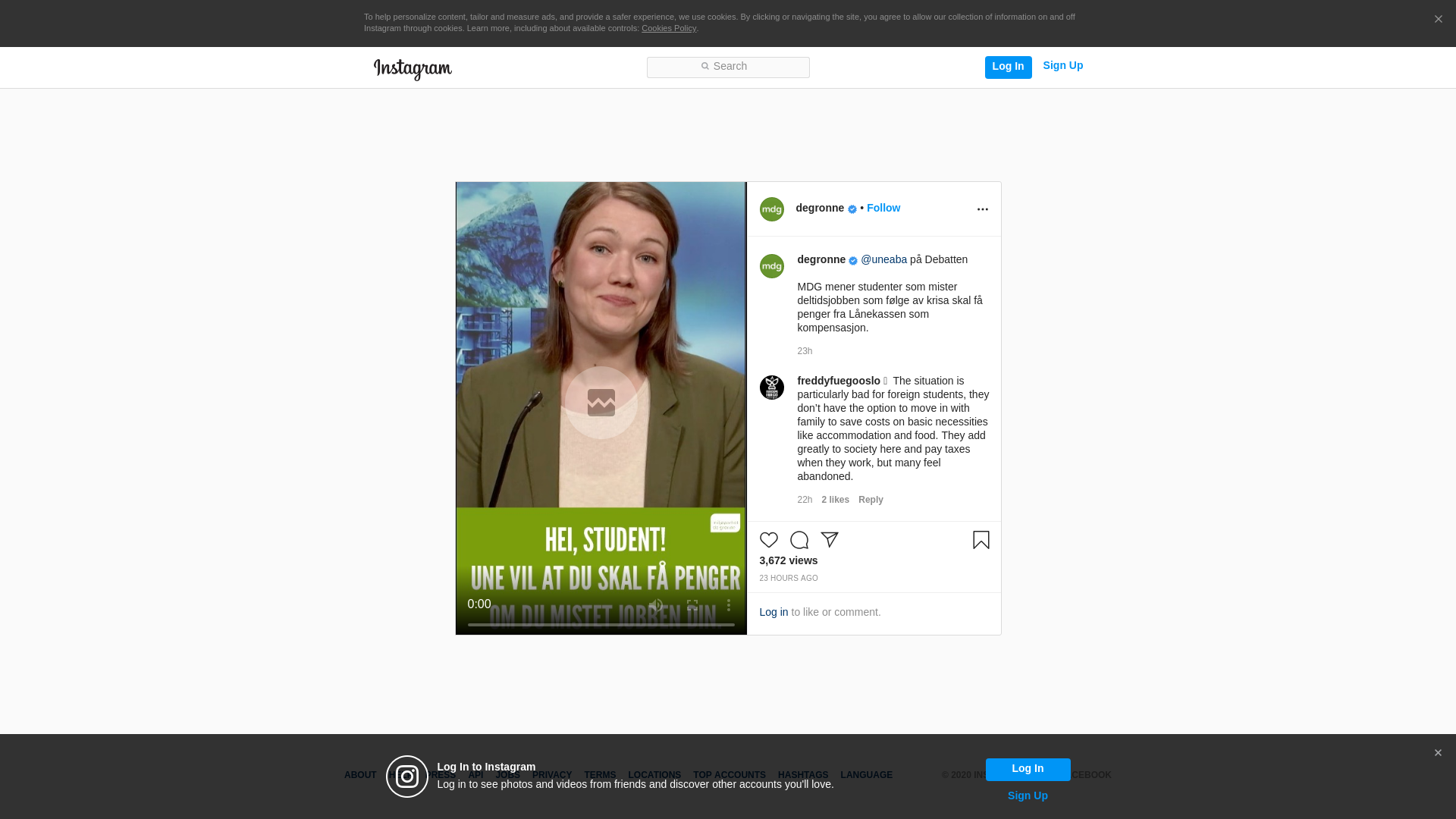The width and height of the screenshot is (1456, 819).
Task: Open the LOCATIONS footer link
Action: pyautogui.click(x=654, y=775)
